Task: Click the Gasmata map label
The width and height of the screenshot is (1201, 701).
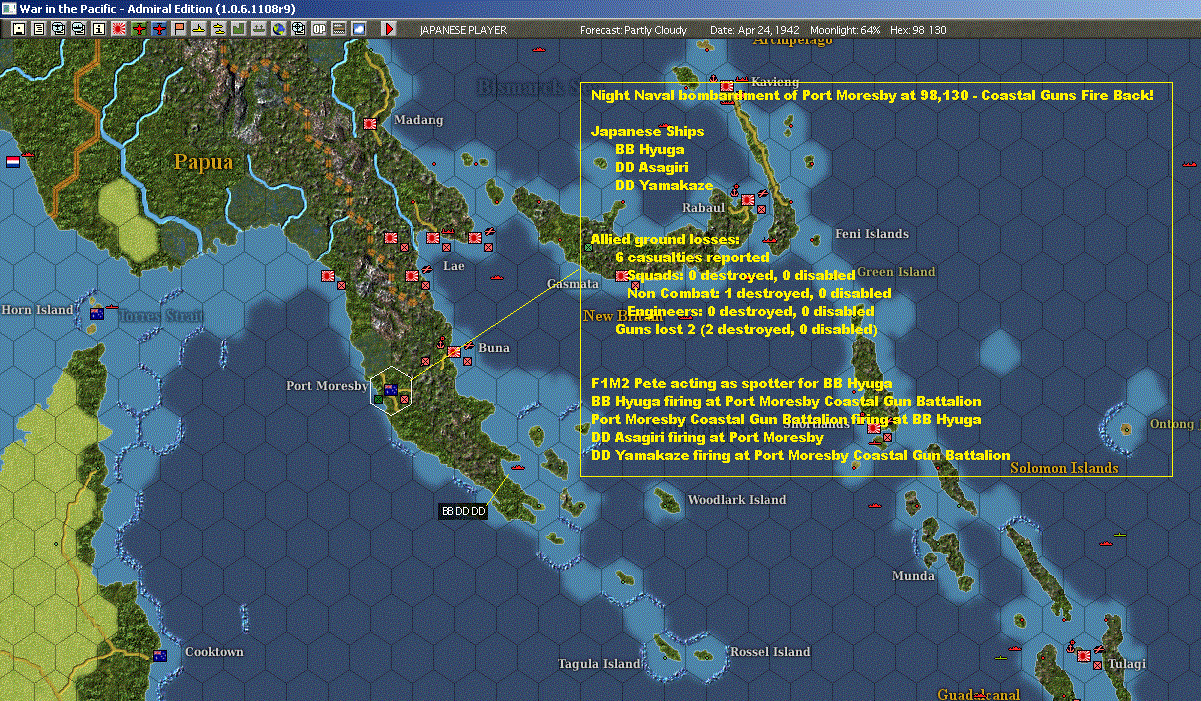Action: point(573,284)
